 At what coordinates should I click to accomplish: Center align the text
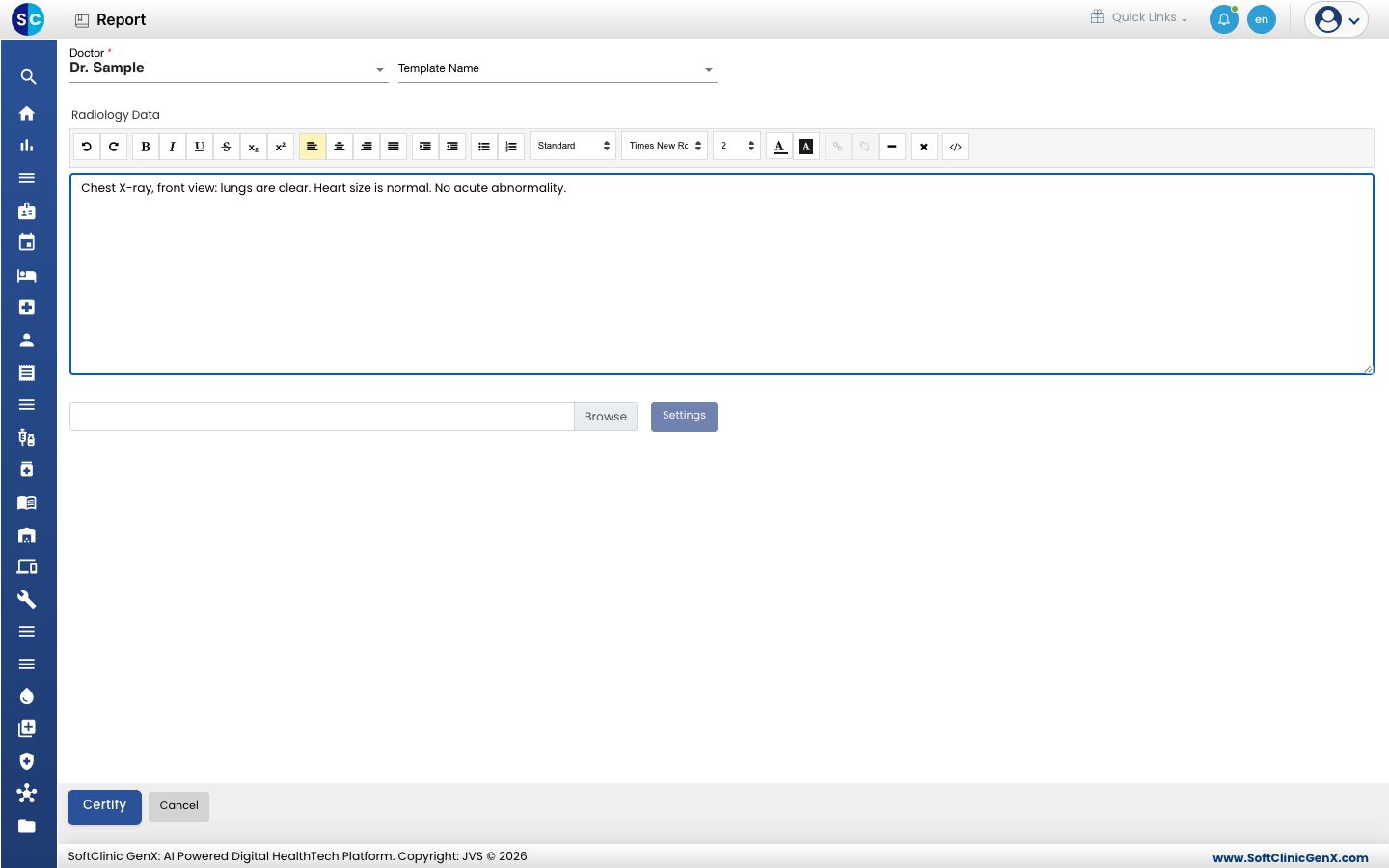point(340,147)
